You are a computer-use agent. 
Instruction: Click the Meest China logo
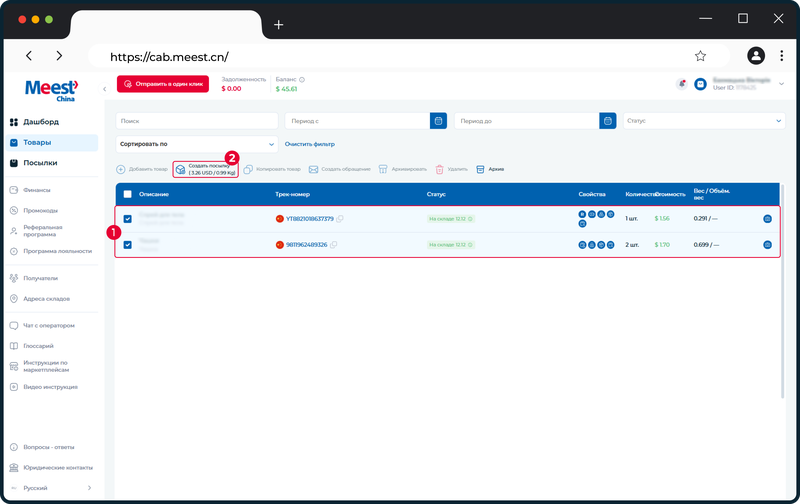tap(51, 91)
